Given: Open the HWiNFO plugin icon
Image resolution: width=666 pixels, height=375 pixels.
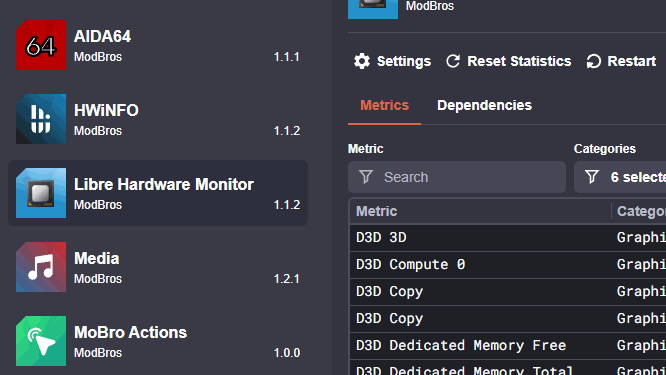Looking at the screenshot, I should tap(41, 119).
